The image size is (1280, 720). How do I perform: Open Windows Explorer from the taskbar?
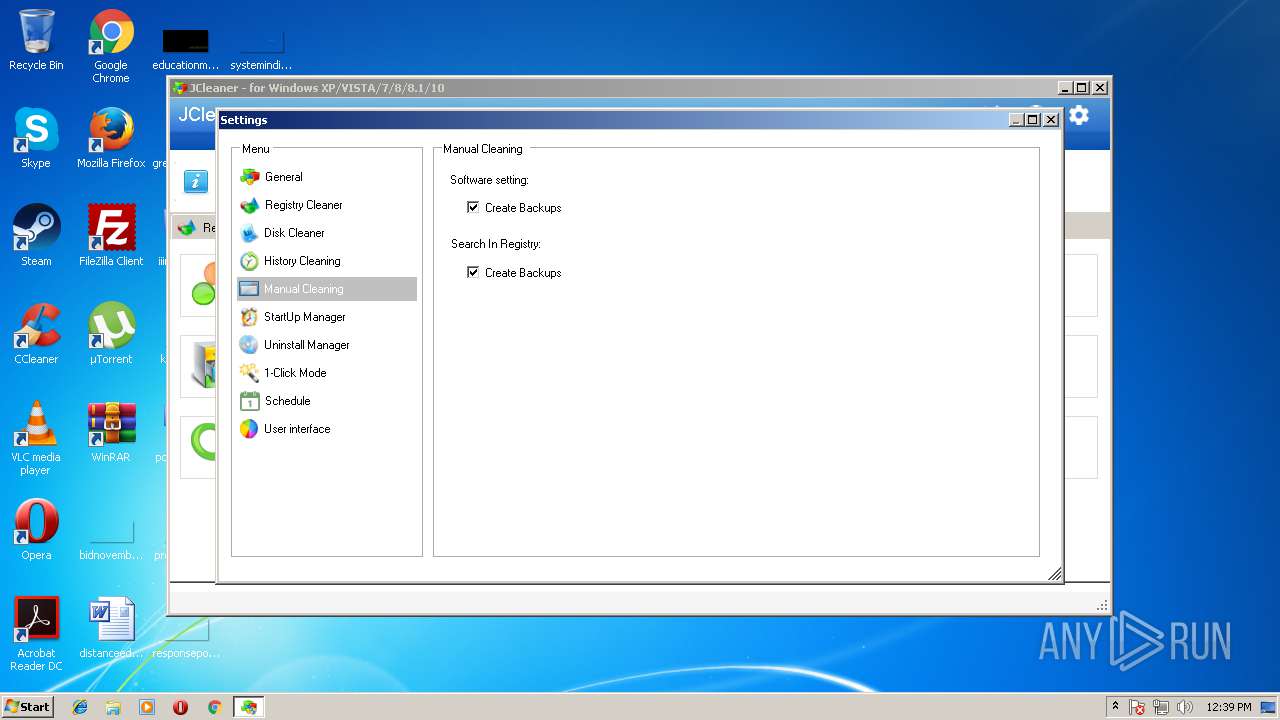[x=113, y=707]
